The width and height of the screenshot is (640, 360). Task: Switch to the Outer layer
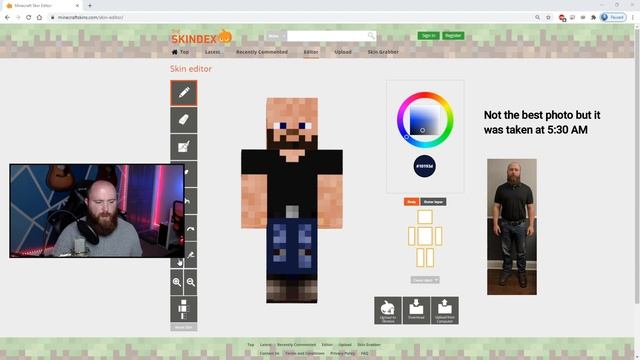click(x=433, y=202)
